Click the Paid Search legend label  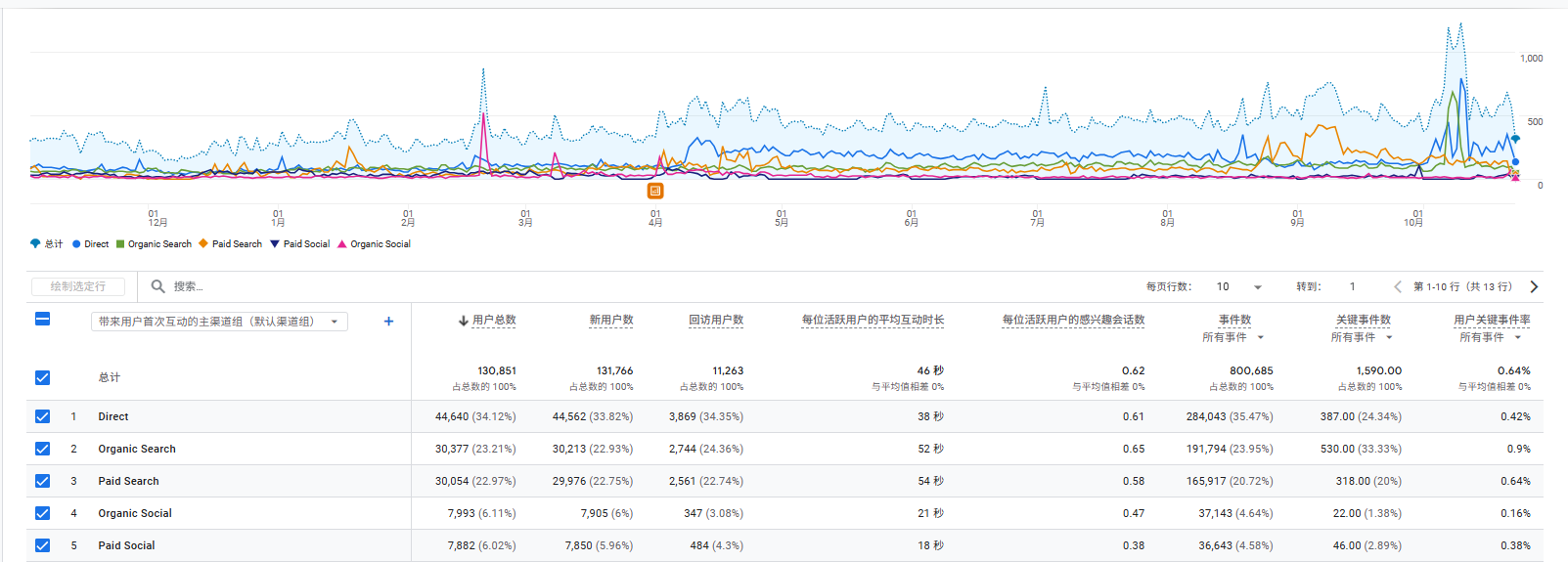(237, 243)
